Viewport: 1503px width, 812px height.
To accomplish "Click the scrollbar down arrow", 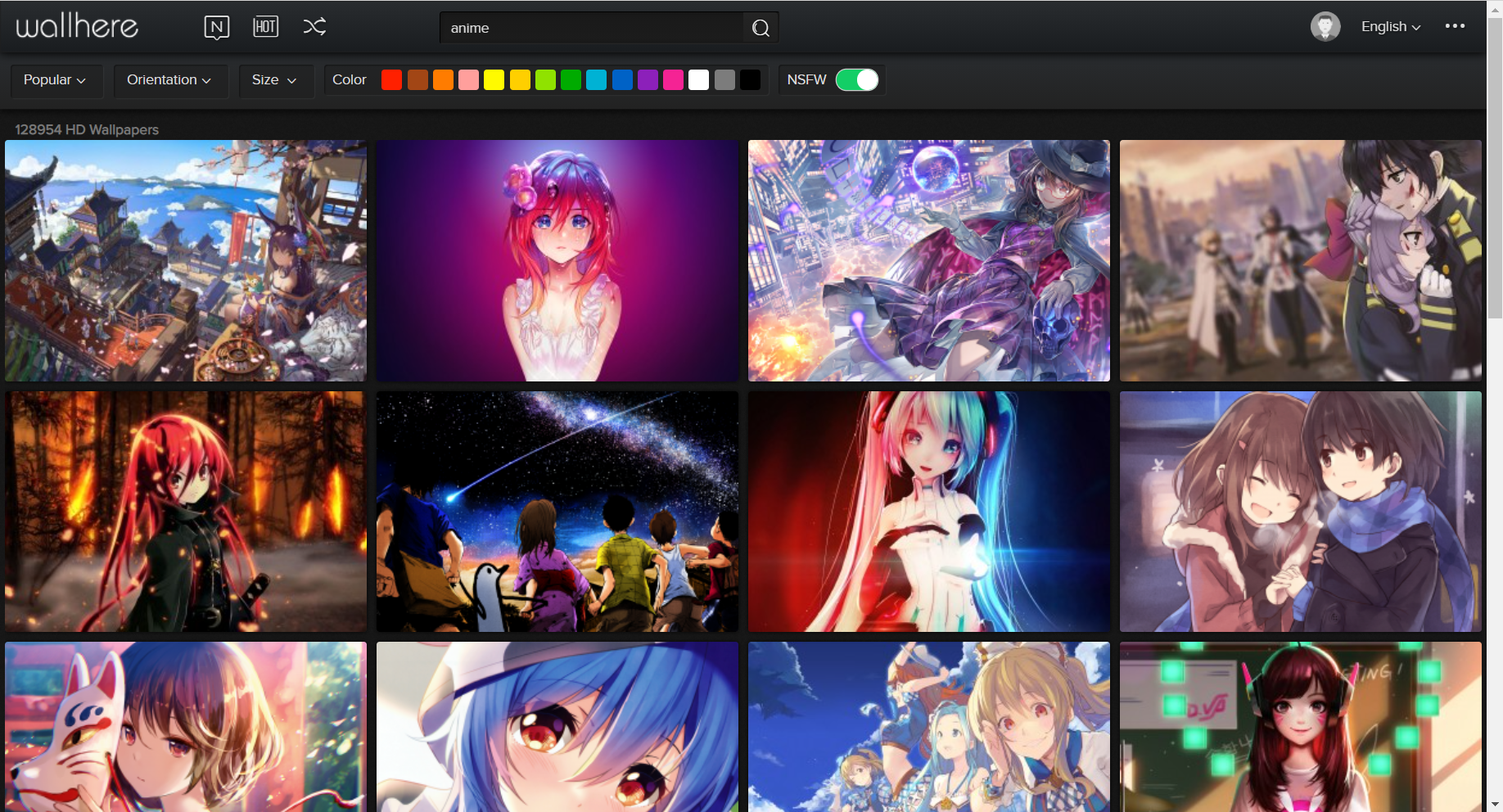I will [x=1495, y=805].
